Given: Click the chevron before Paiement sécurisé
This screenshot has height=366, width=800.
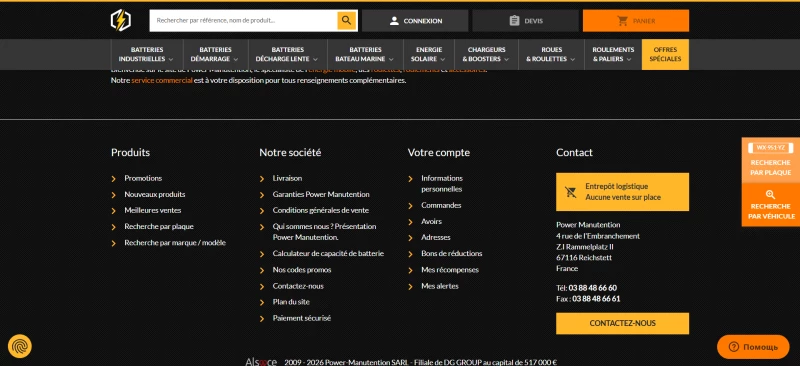Looking at the screenshot, I should 262,319.
